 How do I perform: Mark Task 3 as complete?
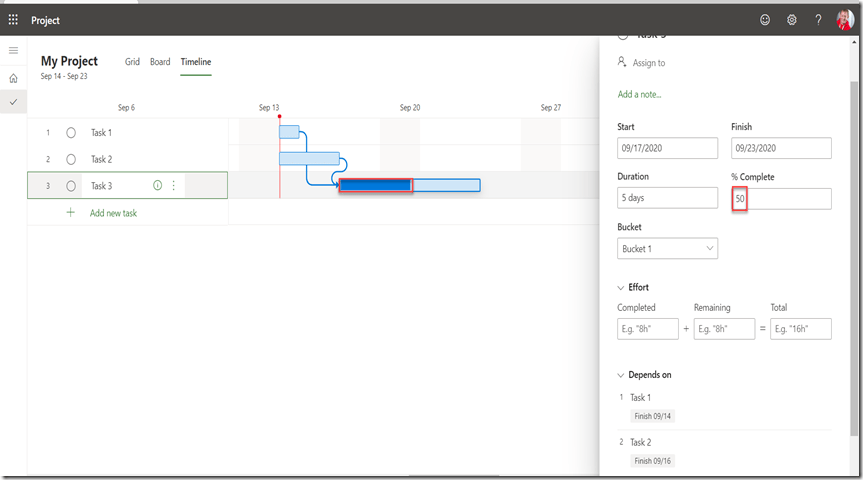(71, 186)
